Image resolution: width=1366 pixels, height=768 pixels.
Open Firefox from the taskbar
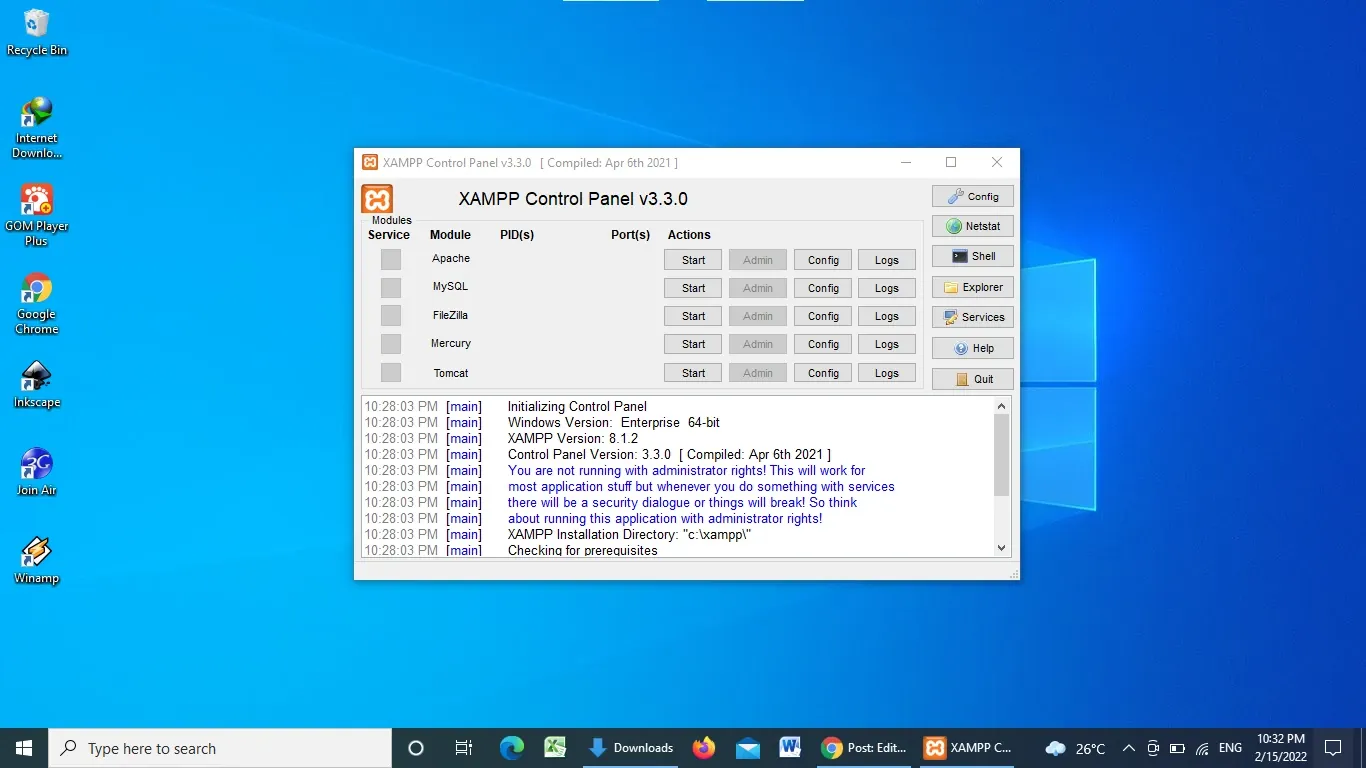(x=704, y=748)
